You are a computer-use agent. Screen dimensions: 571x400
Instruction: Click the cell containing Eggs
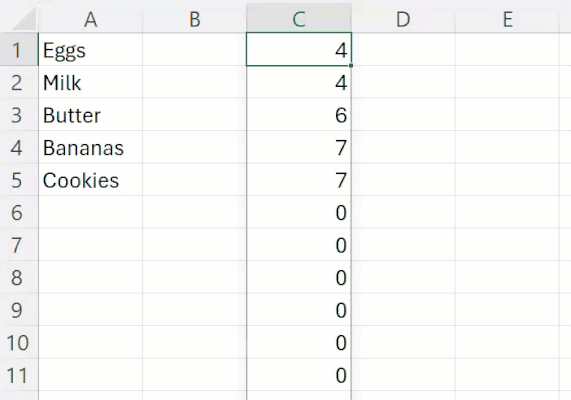point(90,50)
